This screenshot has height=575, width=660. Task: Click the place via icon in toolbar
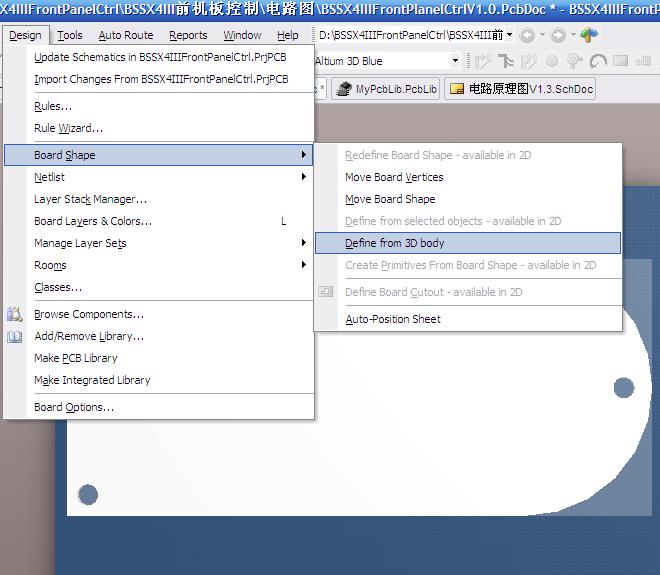[x=550, y=61]
